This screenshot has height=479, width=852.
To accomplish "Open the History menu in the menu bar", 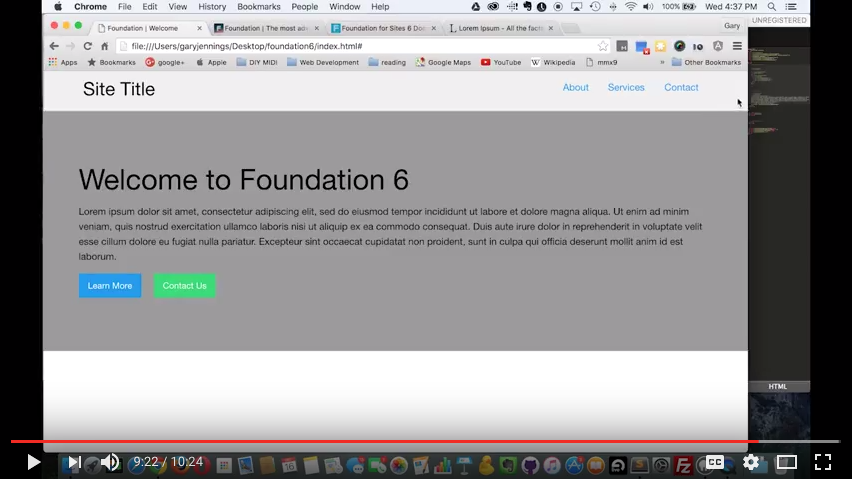I will pyautogui.click(x=212, y=7).
